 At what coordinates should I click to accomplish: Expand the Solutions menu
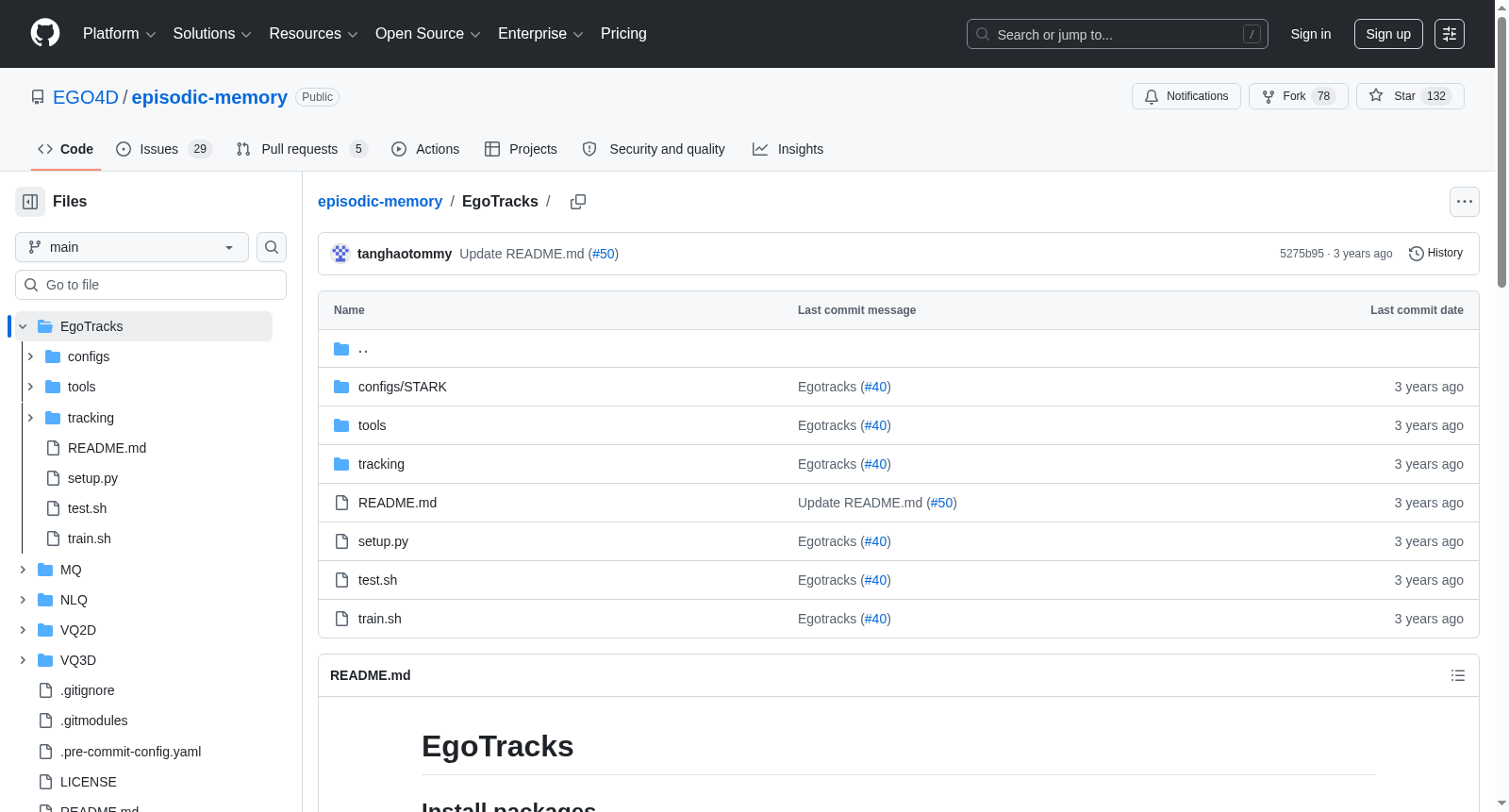click(x=212, y=34)
